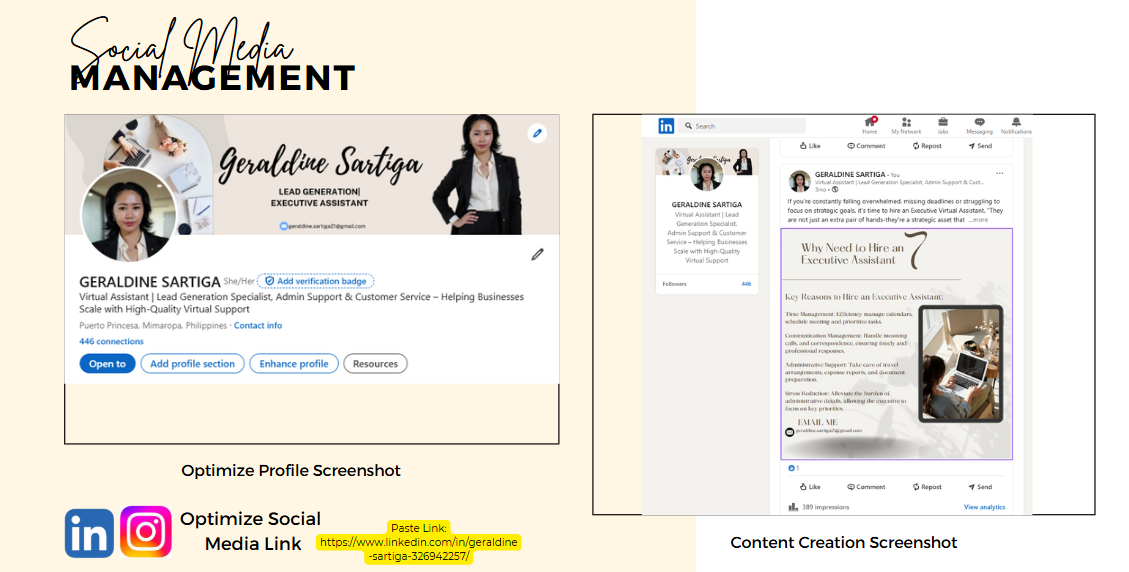The width and height of the screenshot is (1129, 572).
Task: Expand the post text with '...more'
Action: pos(979,220)
